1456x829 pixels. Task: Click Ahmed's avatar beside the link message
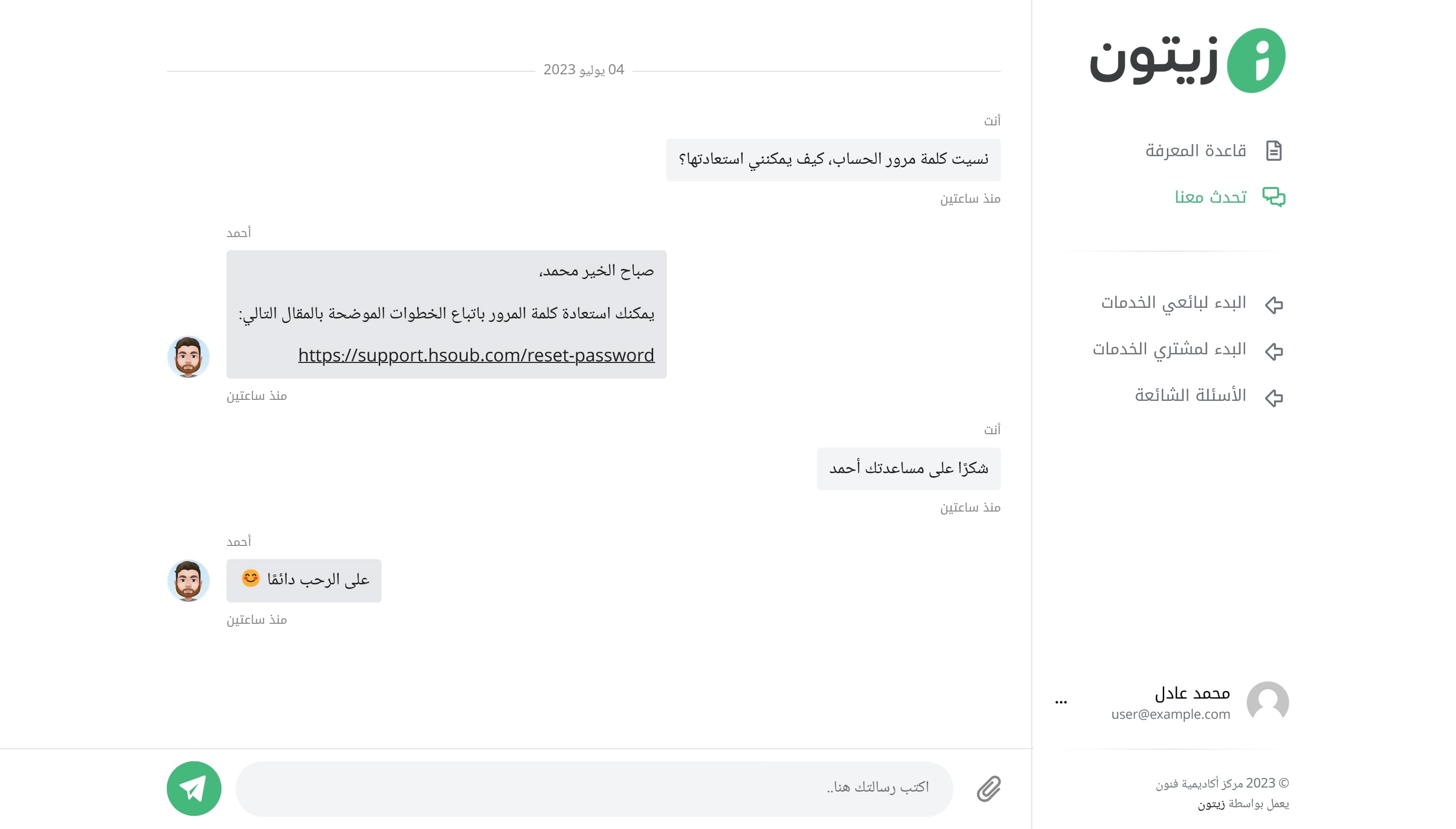coord(188,356)
